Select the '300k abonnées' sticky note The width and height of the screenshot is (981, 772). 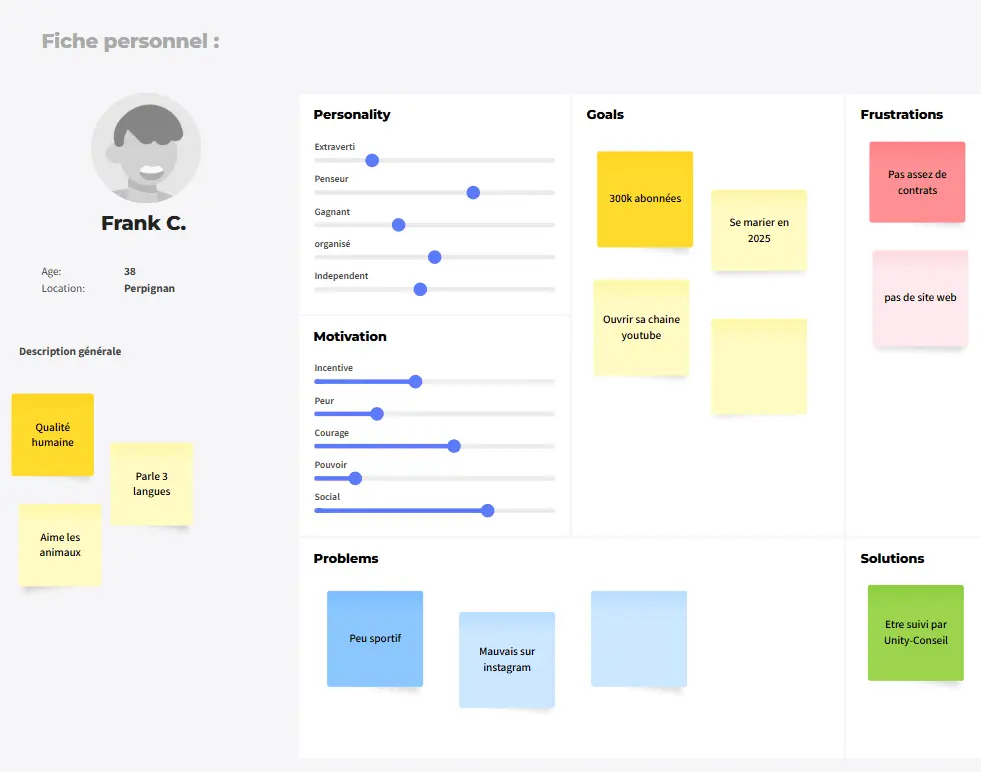(x=645, y=199)
